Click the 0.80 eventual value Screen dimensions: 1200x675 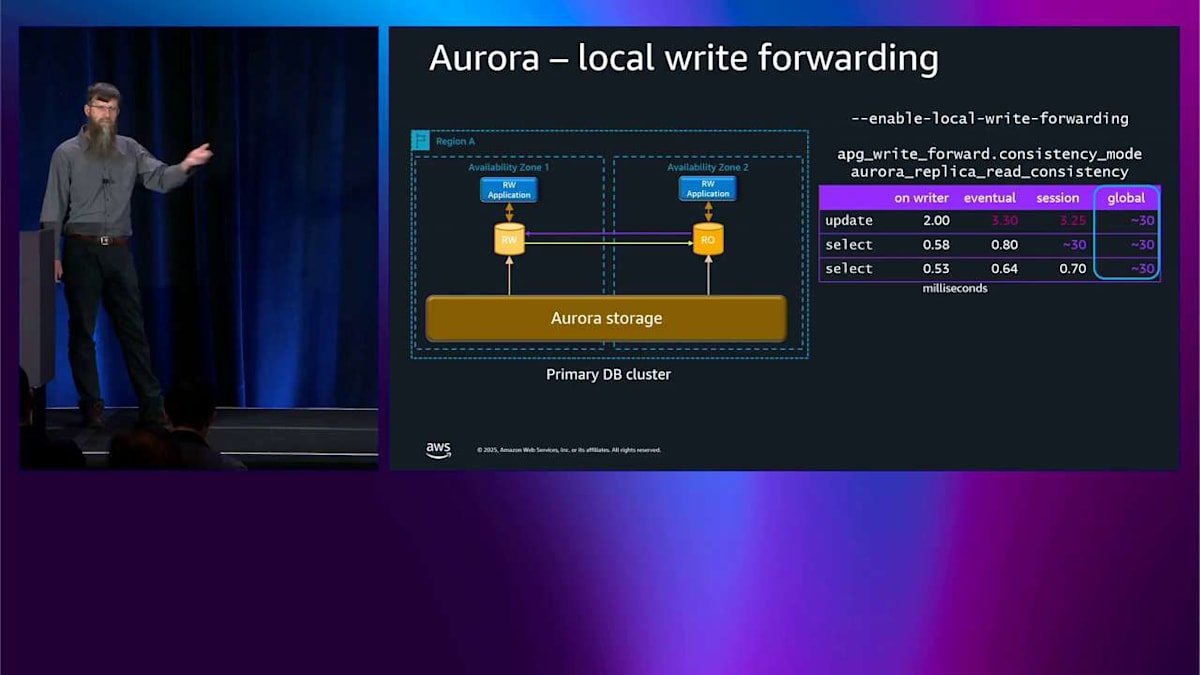coord(1004,244)
